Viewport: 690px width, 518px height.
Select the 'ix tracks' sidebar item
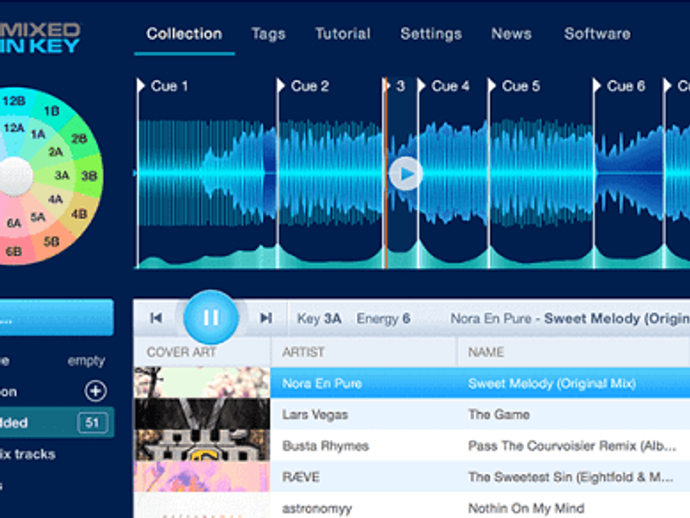point(28,454)
